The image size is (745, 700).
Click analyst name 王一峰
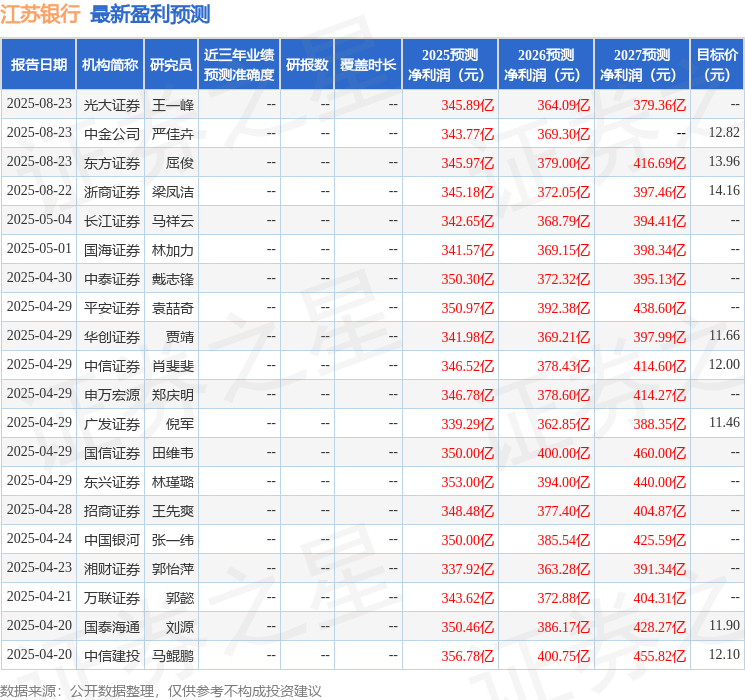tap(172, 105)
